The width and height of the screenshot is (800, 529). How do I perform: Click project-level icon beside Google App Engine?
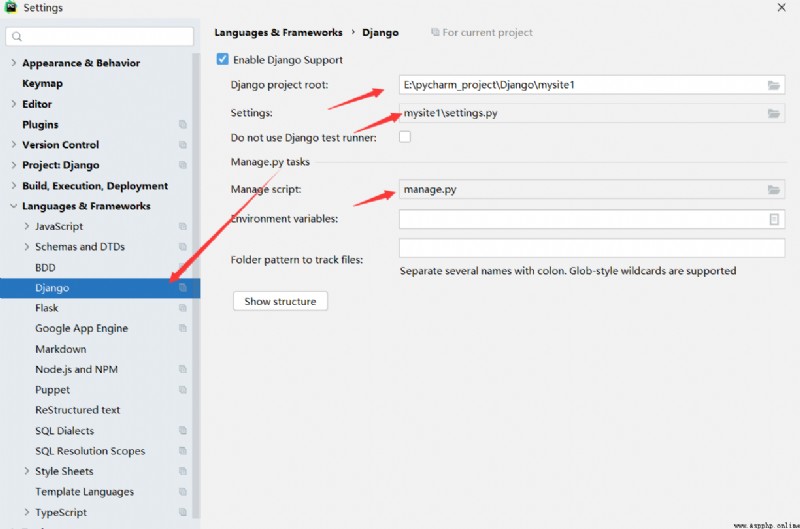(x=183, y=329)
